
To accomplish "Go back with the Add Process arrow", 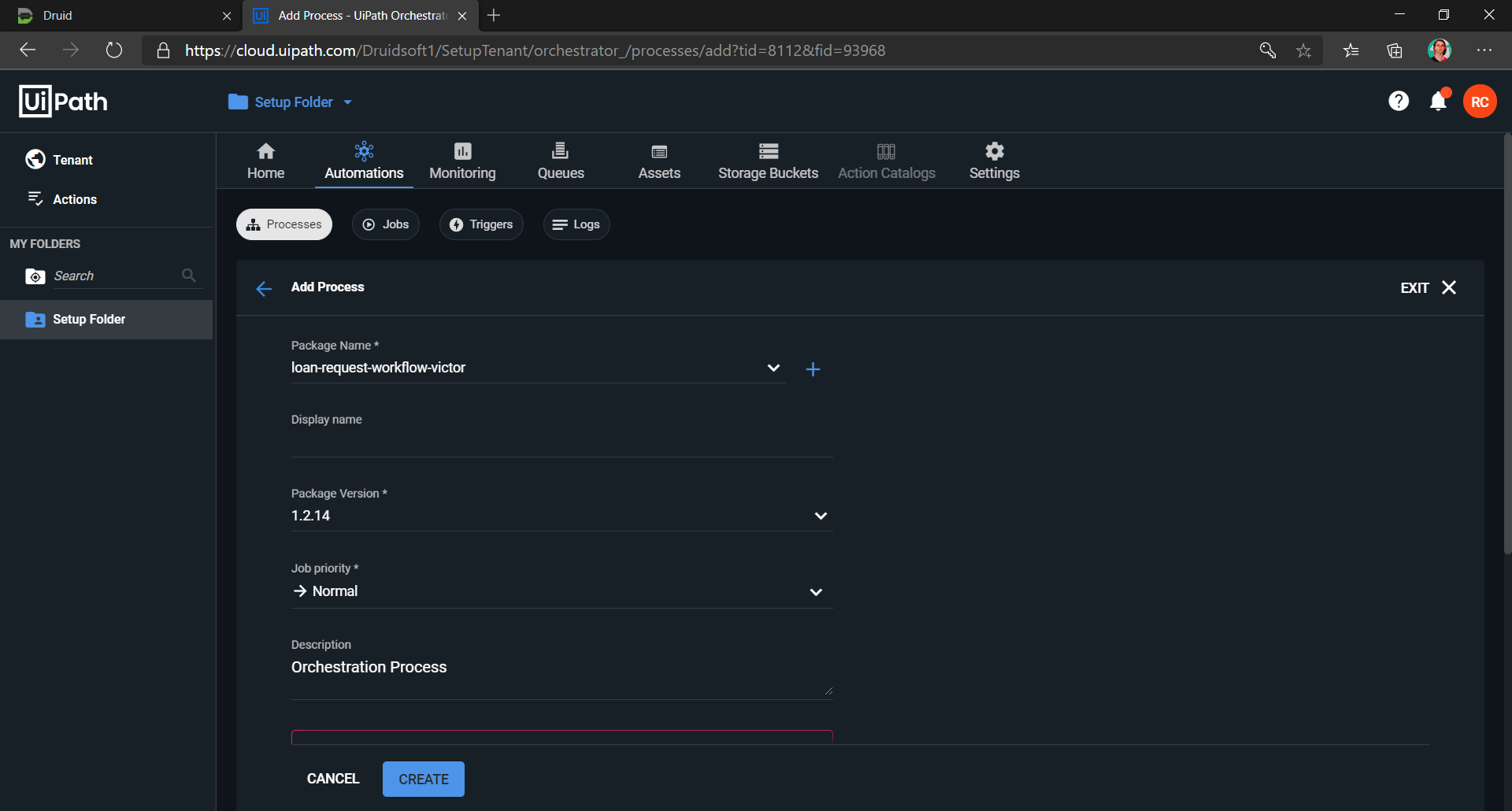I will tap(264, 288).
